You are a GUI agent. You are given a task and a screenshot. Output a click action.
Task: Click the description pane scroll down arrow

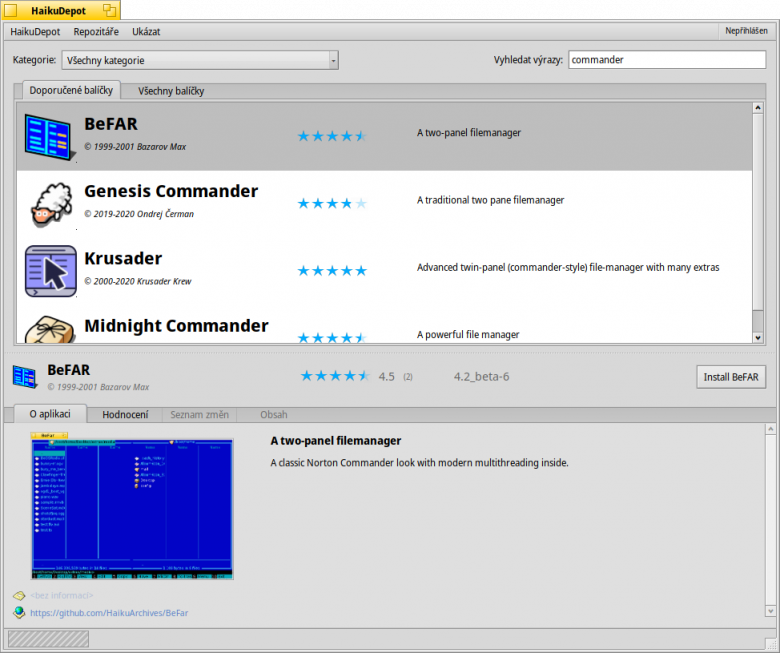pos(770,611)
